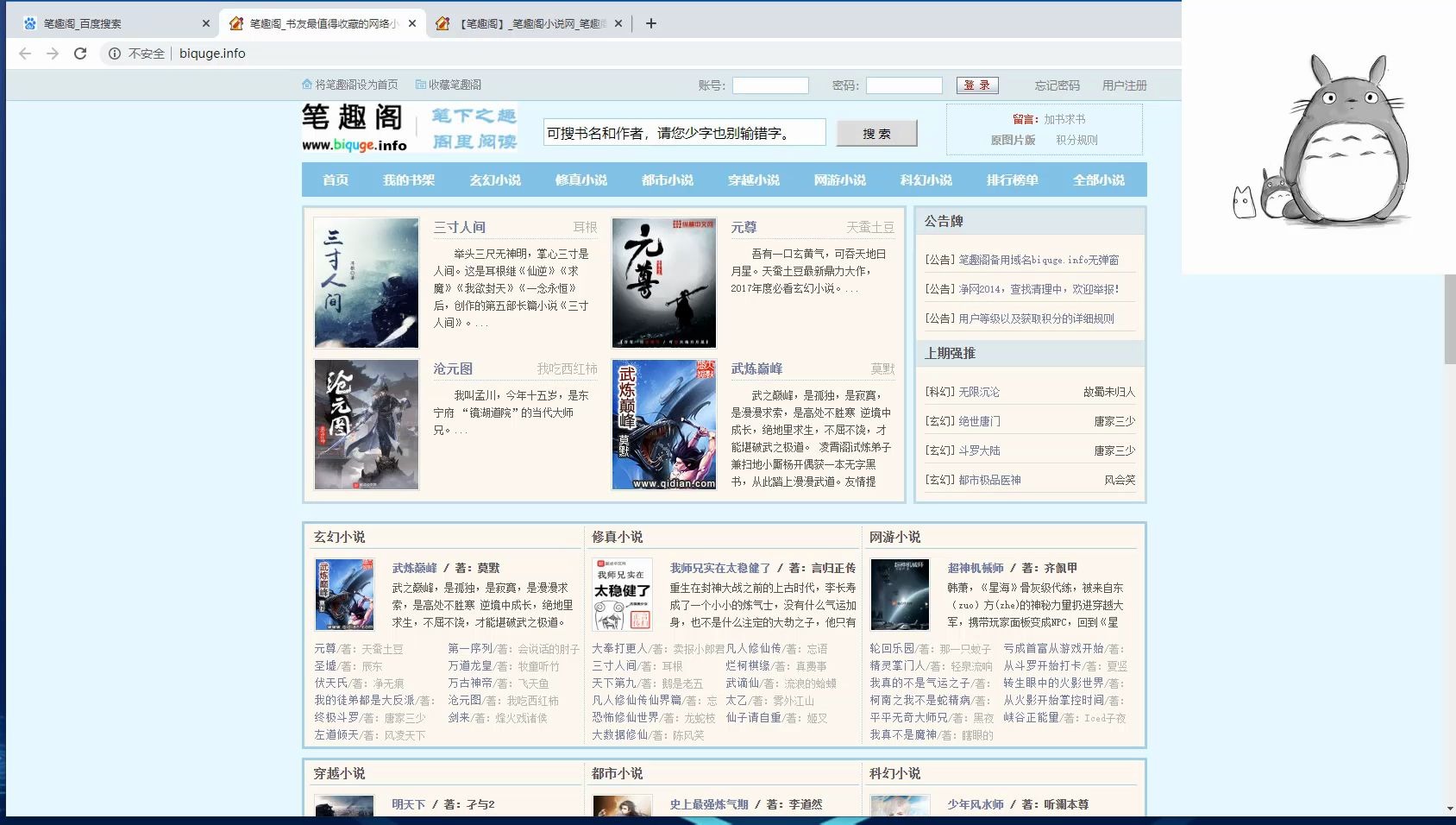The image size is (1456, 825).
Task: Click the browser forward navigation arrow
Action: tap(53, 54)
